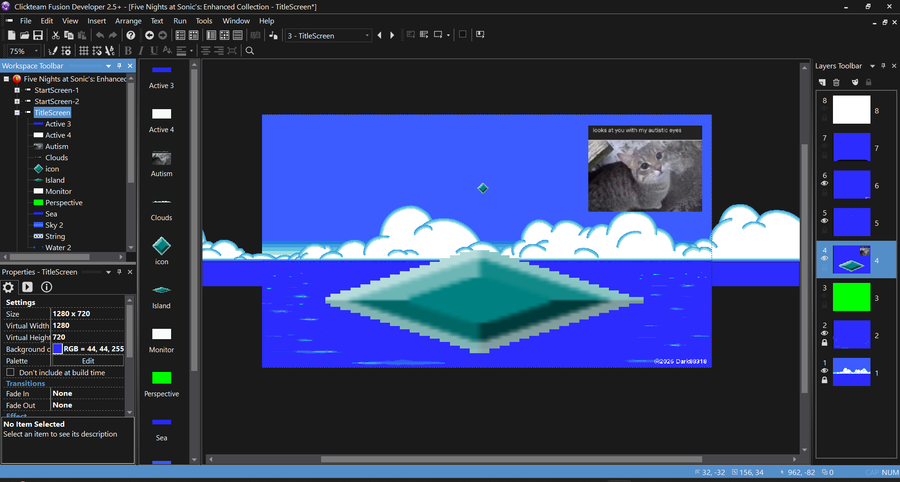The width and height of the screenshot is (900, 482).
Task: Show hidden layer 8 via eye toggle
Action: (825, 108)
